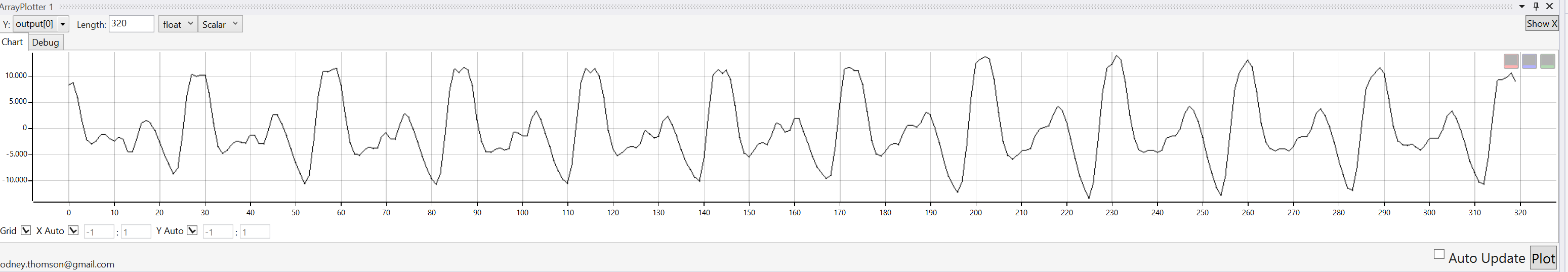
Task: Disable the X Auto checkbox
Action: 73,230
